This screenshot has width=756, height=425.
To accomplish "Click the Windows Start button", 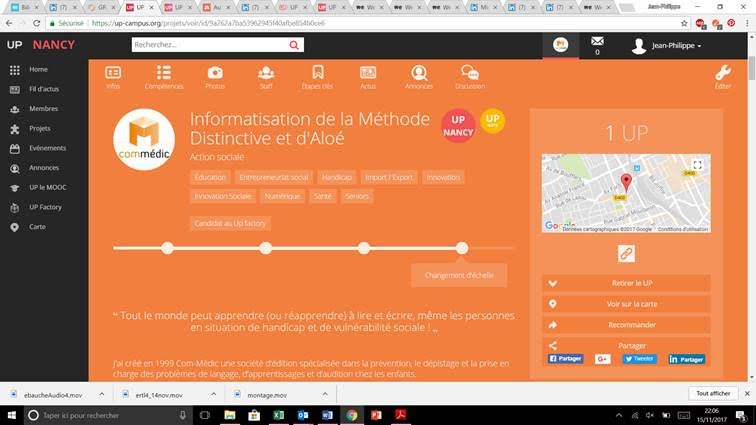I will [x=12, y=415].
